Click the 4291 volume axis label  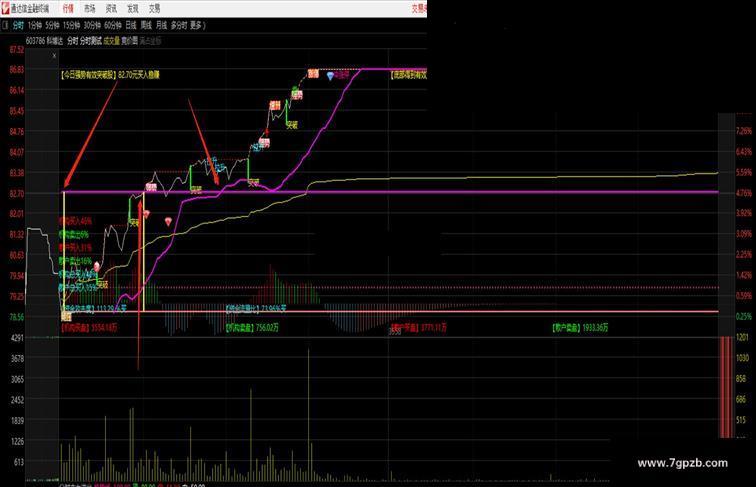[x=17, y=338]
